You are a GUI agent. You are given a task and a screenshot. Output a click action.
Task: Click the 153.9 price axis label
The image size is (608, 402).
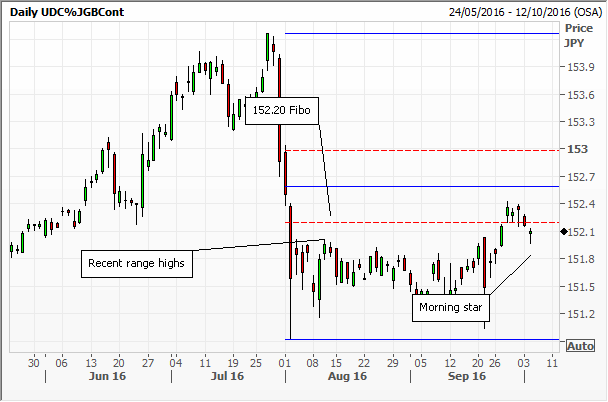(581, 68)
